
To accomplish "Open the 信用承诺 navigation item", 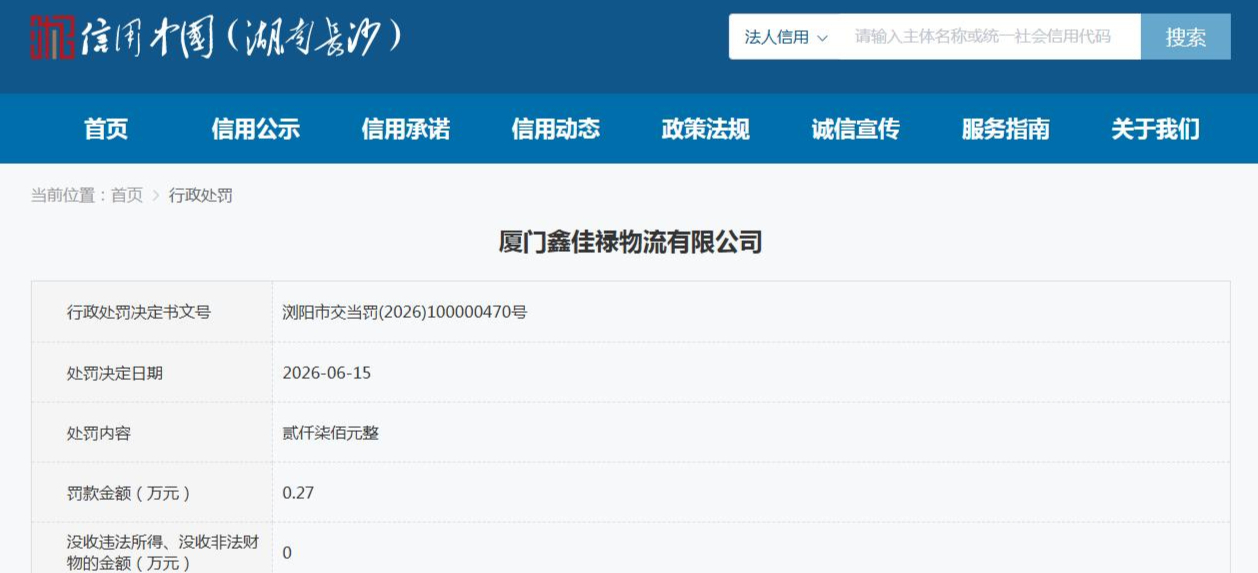I will [x=406, y=129].
